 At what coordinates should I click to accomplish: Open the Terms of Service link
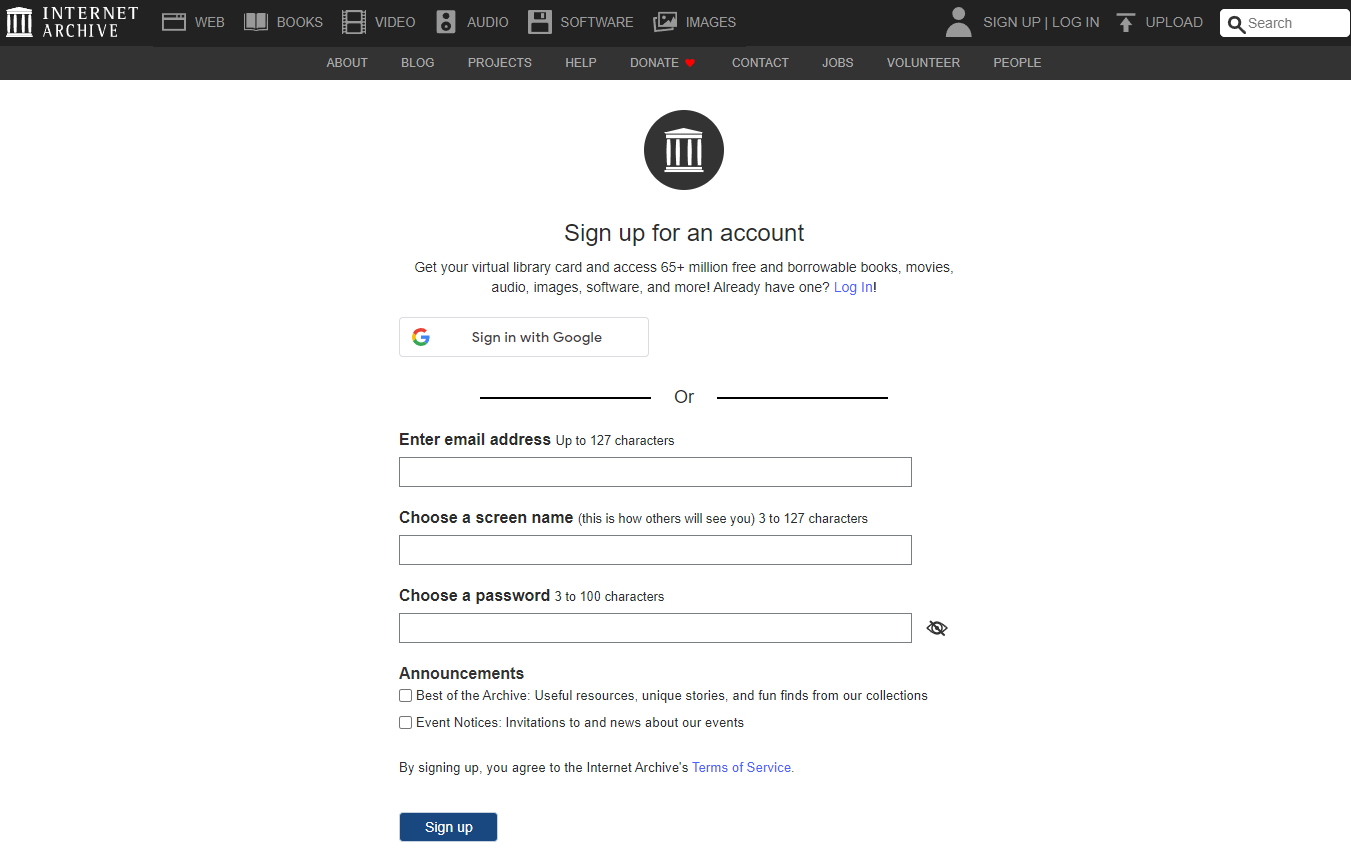coord(741,767)
